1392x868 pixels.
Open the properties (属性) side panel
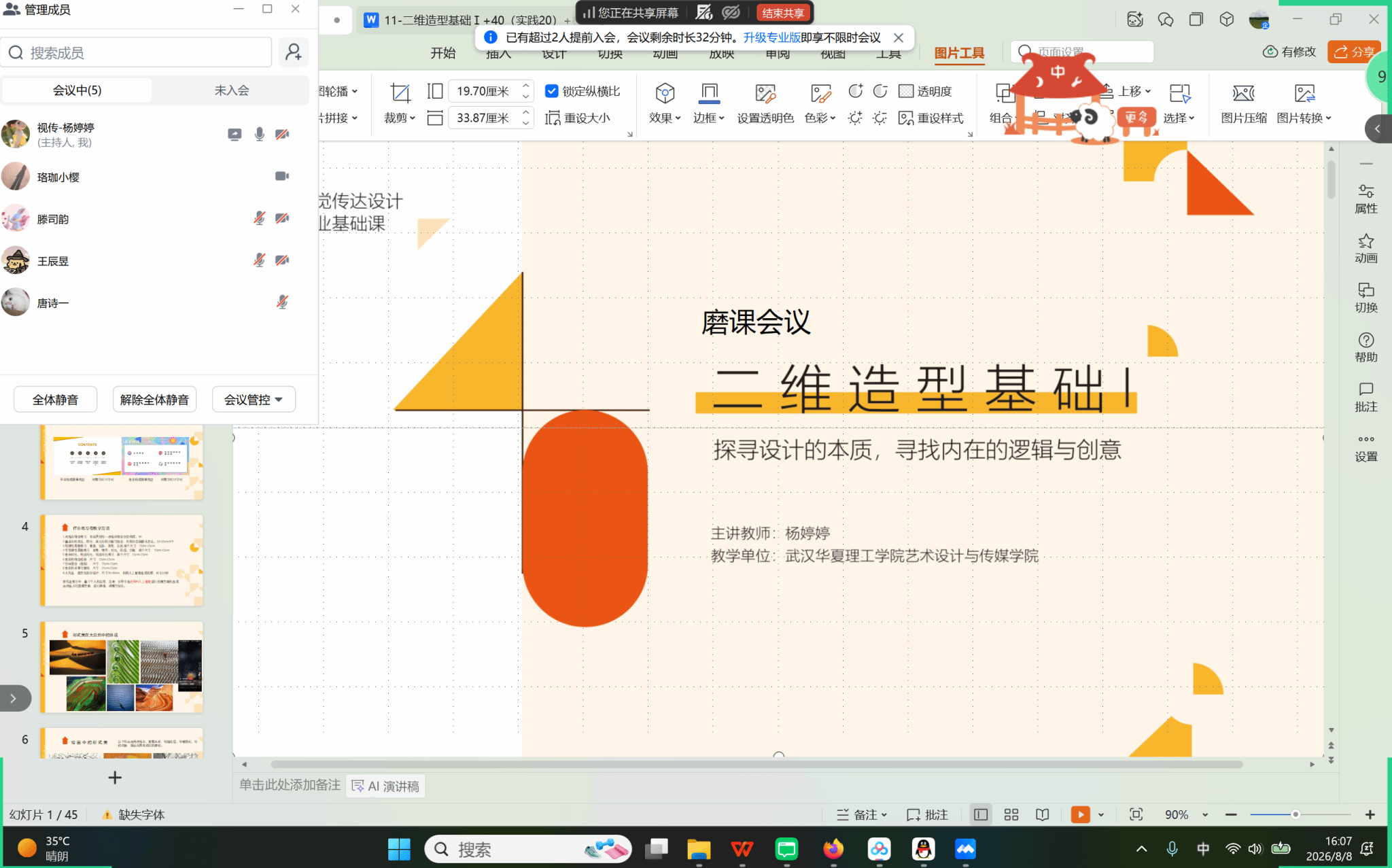click(x=1365, y=198)
